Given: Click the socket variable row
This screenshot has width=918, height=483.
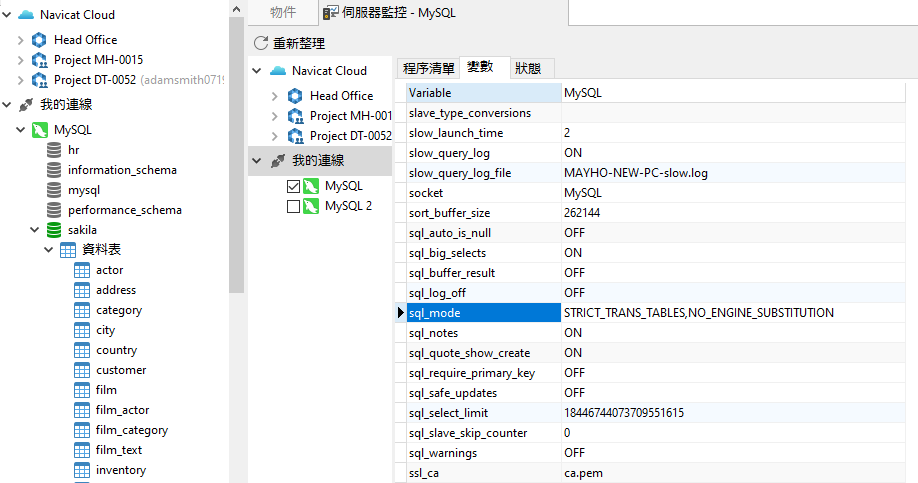Looking at the screenshot, I should click(x=656, y=193).
